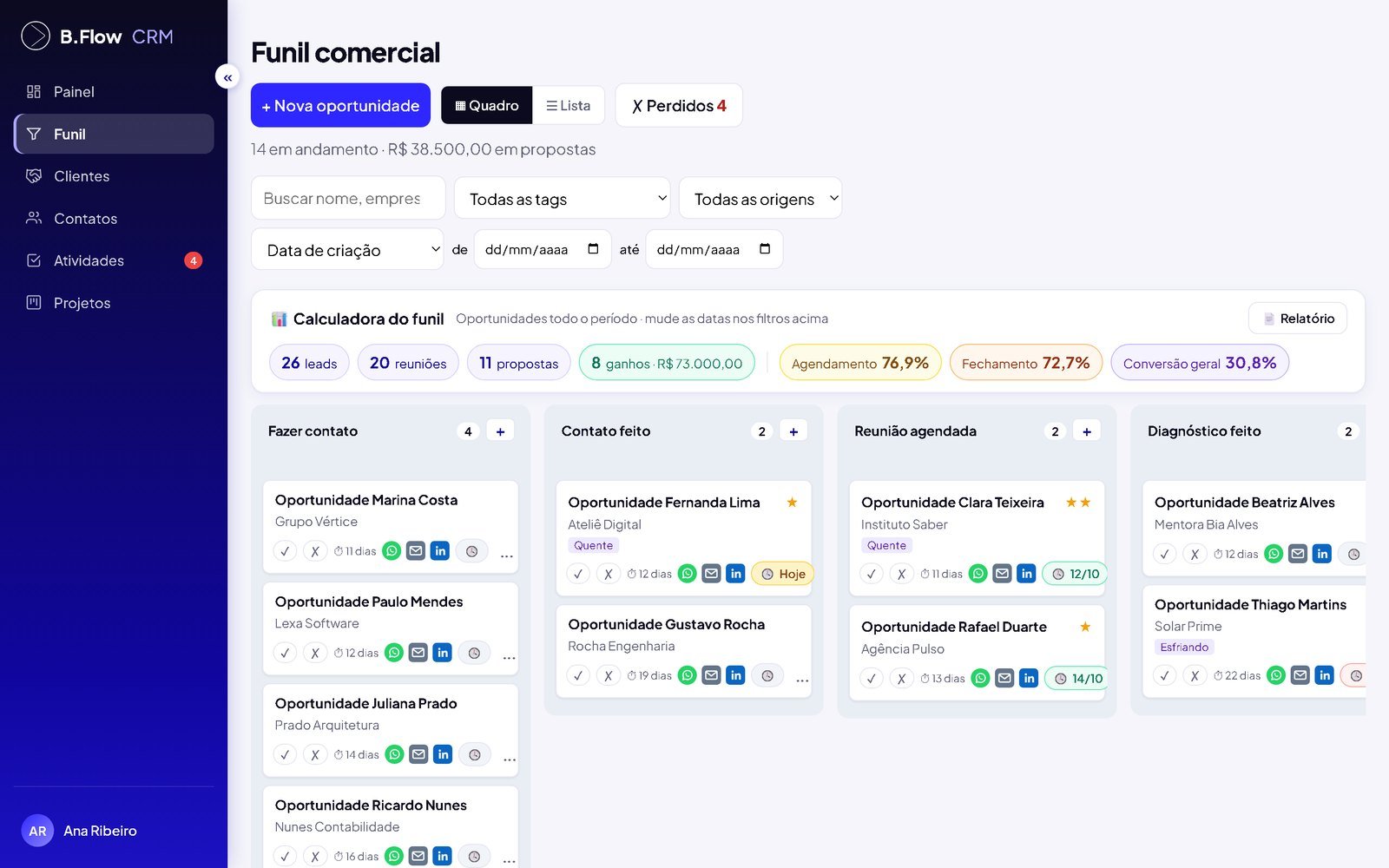
Task: Click the B.Flow CRM logo
Action: click(97, 36)
